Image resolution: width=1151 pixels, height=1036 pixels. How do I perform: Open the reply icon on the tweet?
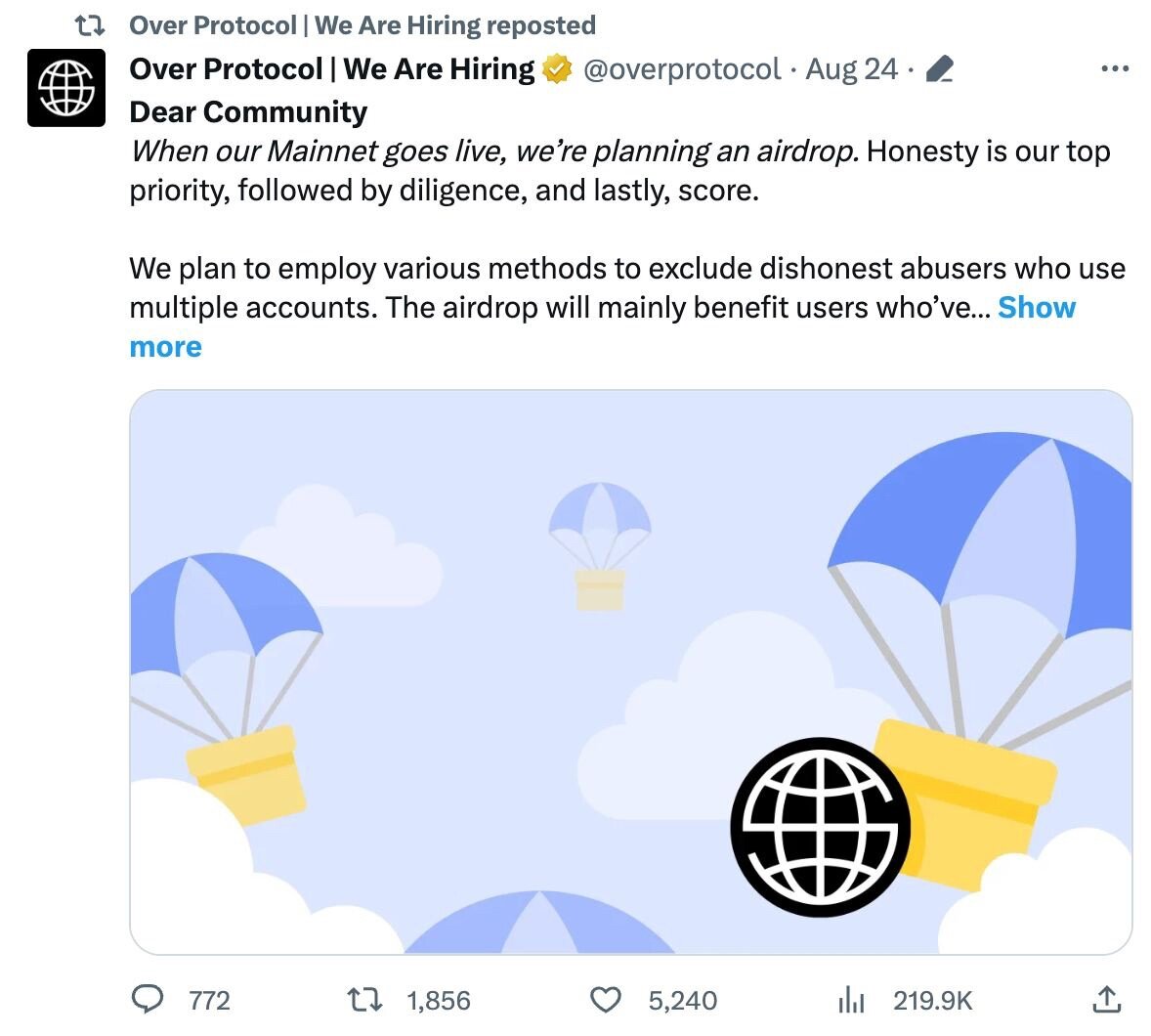coord(149,1000)
